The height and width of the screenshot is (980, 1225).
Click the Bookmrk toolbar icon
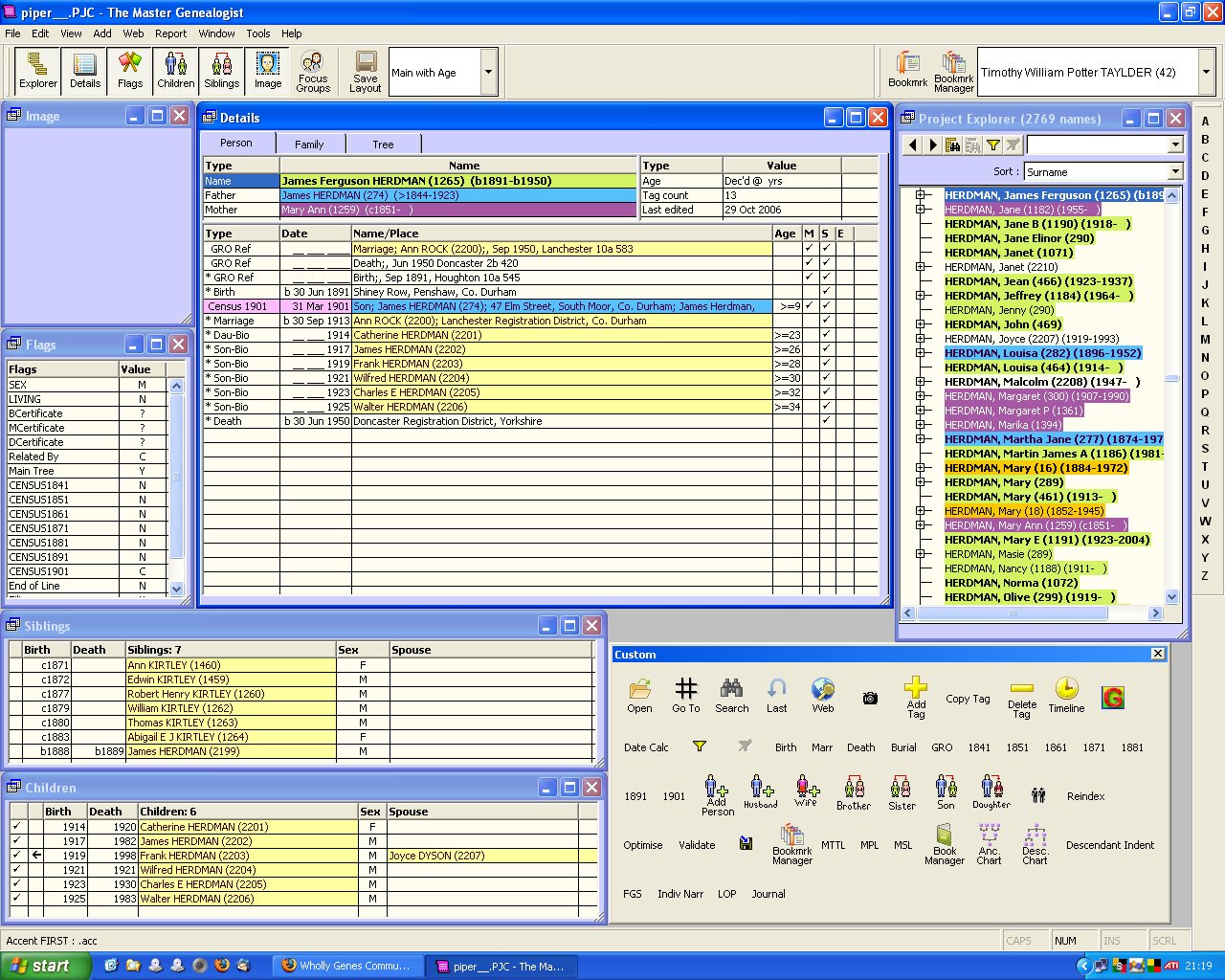(x=907, y=70)
